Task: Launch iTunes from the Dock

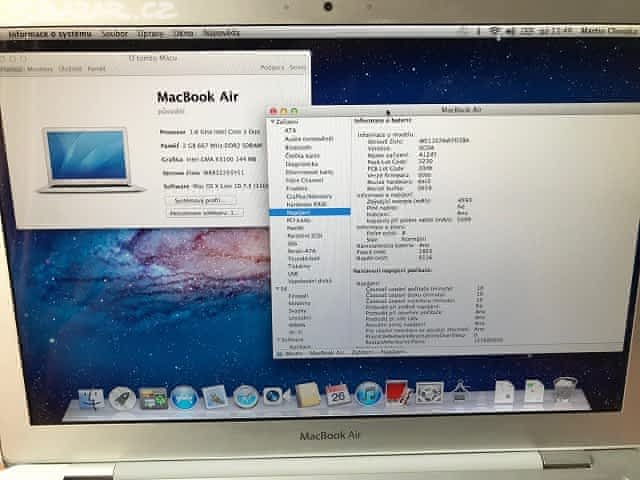Action: tap(369, 394)
